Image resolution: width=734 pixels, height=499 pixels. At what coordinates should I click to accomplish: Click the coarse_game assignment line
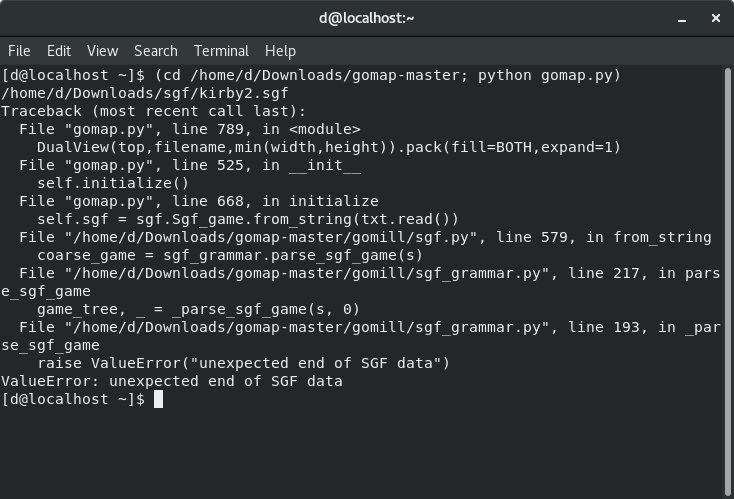pos(230,255)
